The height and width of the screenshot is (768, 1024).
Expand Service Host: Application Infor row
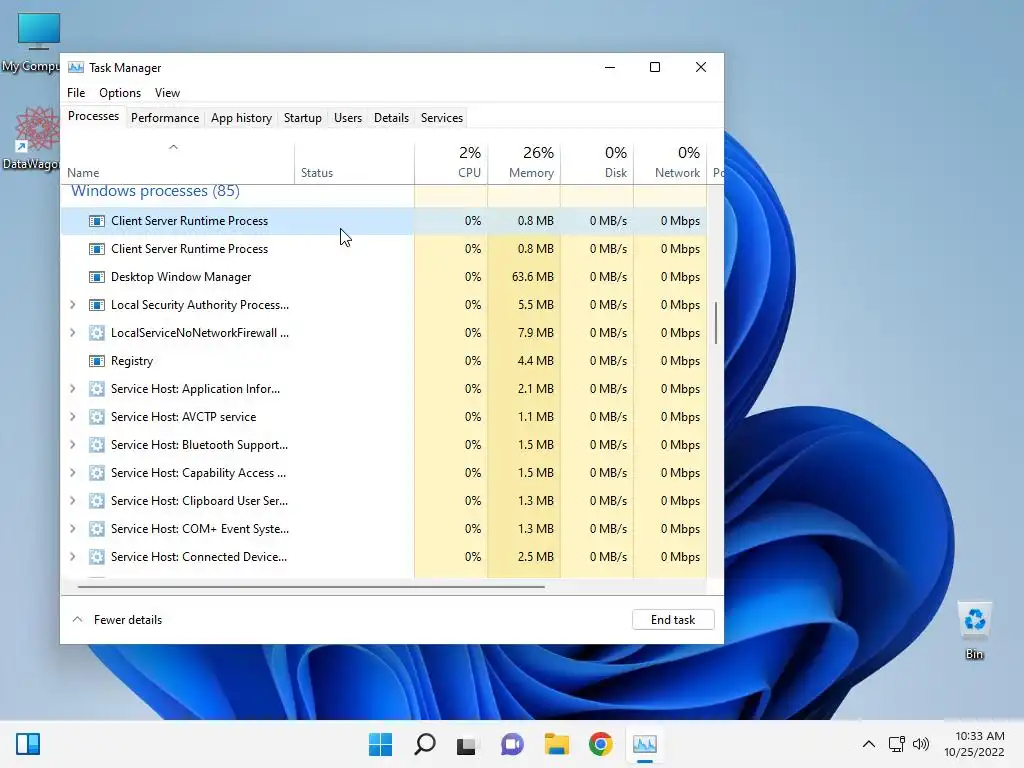coord(72,389)
